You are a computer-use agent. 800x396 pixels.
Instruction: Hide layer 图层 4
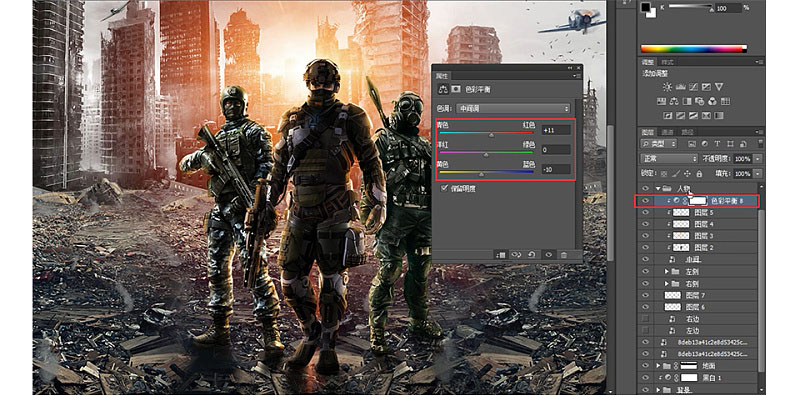click(x=645, y=224)
